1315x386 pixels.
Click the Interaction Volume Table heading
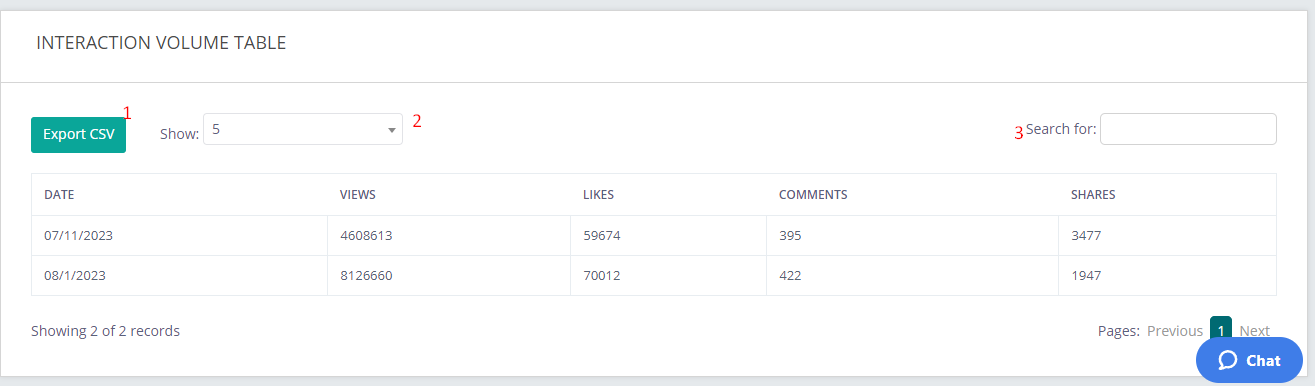coord(161,43)
